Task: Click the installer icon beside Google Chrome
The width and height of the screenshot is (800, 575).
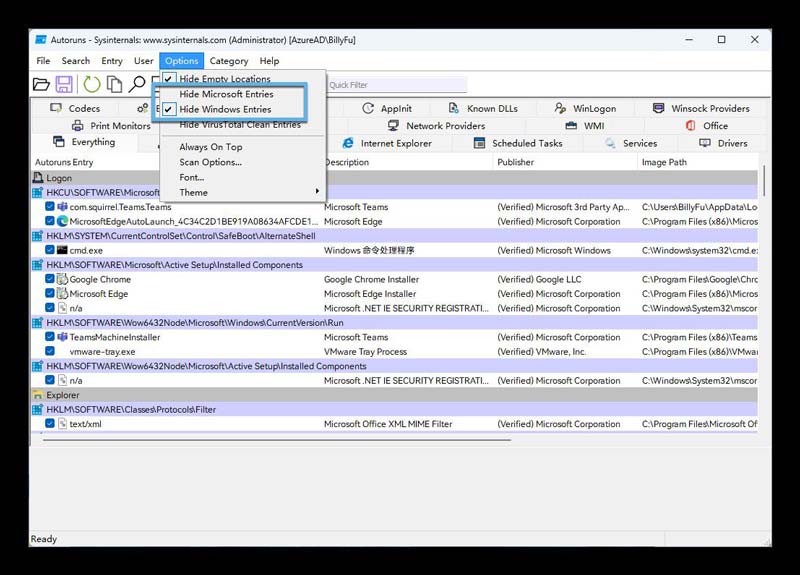Action: pyautogui.click(x=62, y=279)
